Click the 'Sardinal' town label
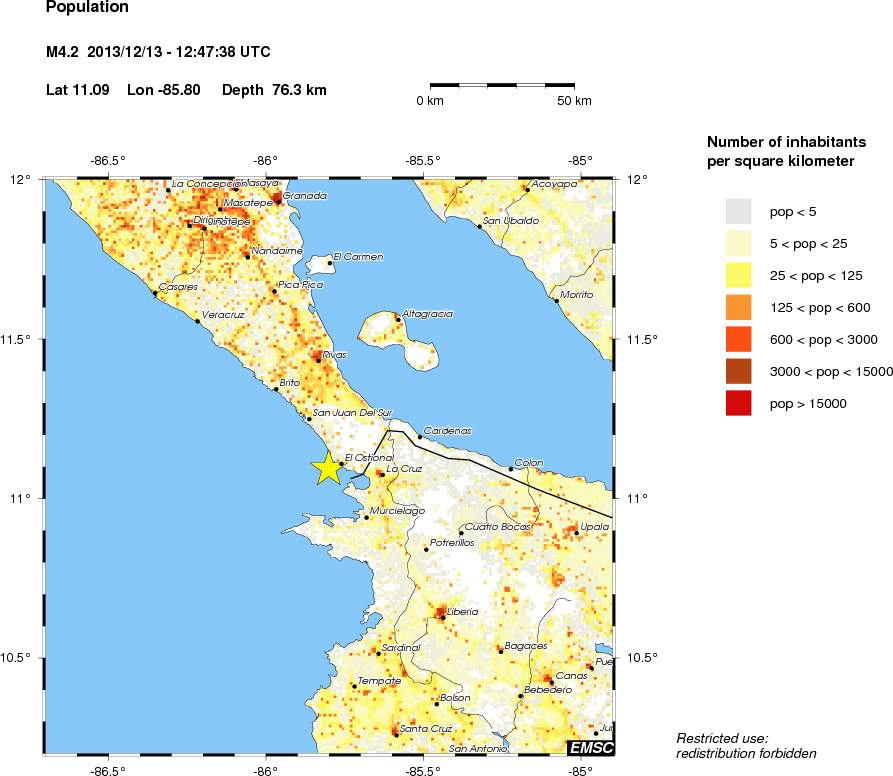893x776 pixels. [401, 648]
